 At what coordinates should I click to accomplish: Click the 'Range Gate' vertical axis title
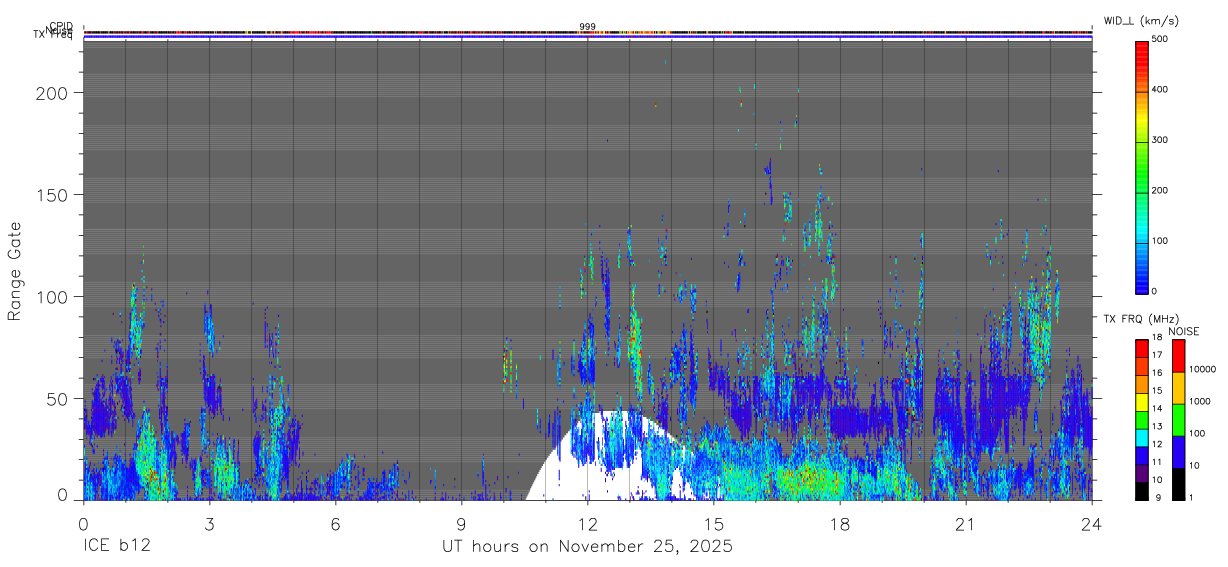(x=15, y=271)
